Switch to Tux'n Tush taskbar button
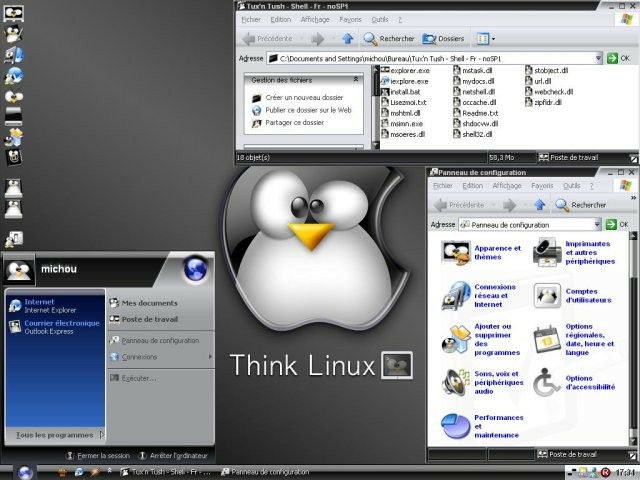Viewport: 640px width, 480px height. click(166, 472)
